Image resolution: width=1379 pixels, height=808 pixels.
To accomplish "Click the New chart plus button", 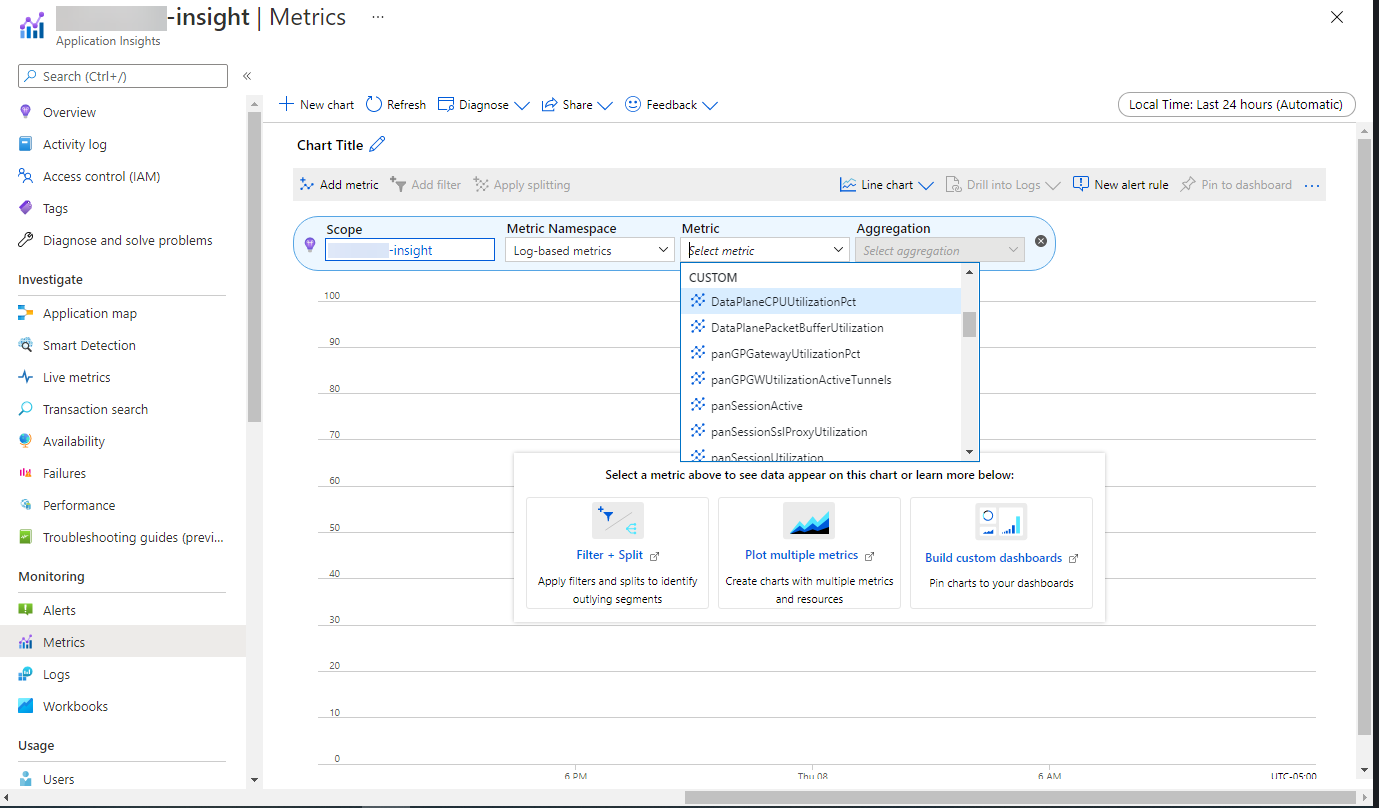I will click(287, 105).
